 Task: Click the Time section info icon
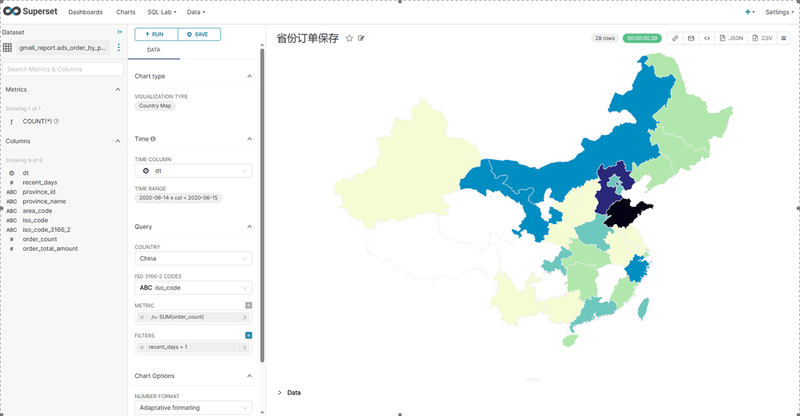click(x=153, y=139)
